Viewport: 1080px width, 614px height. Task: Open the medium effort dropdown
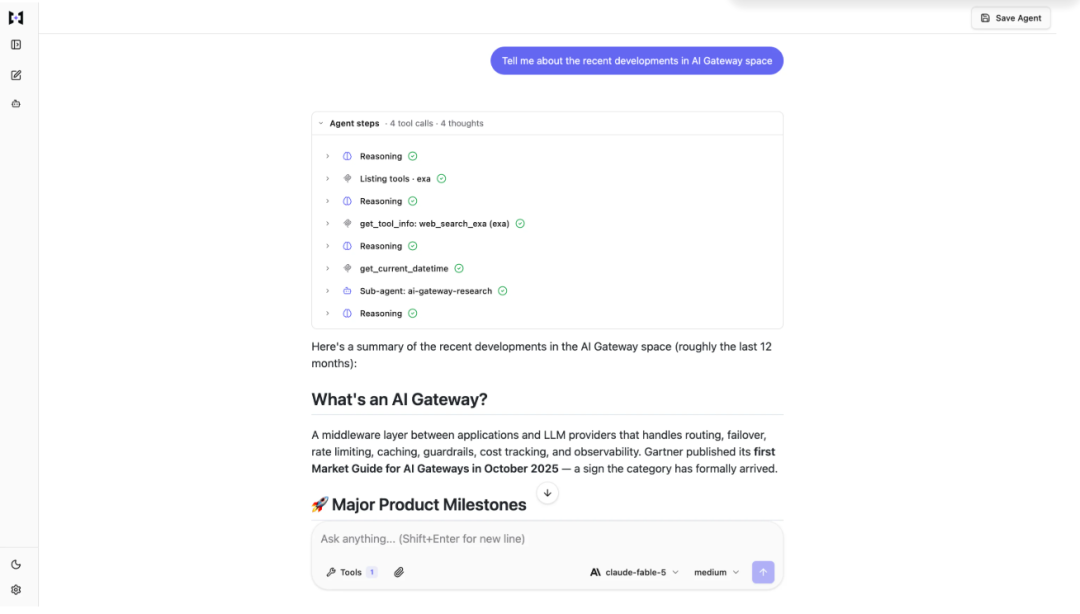(x=716, y=572)
